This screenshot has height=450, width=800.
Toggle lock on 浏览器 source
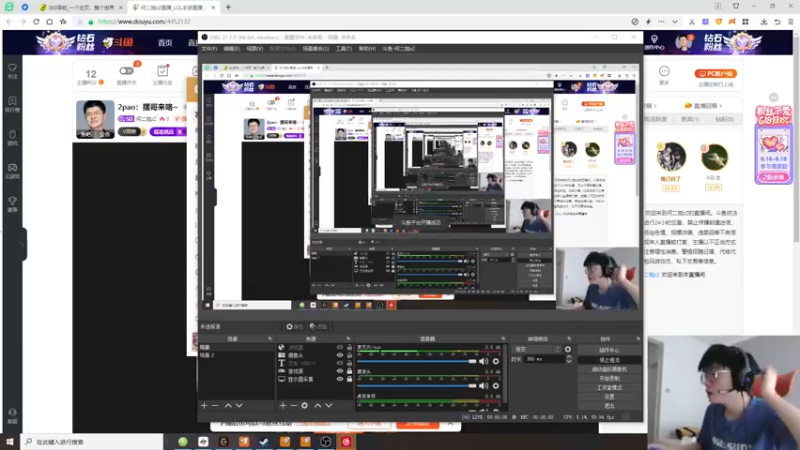[x=349, y=347]
